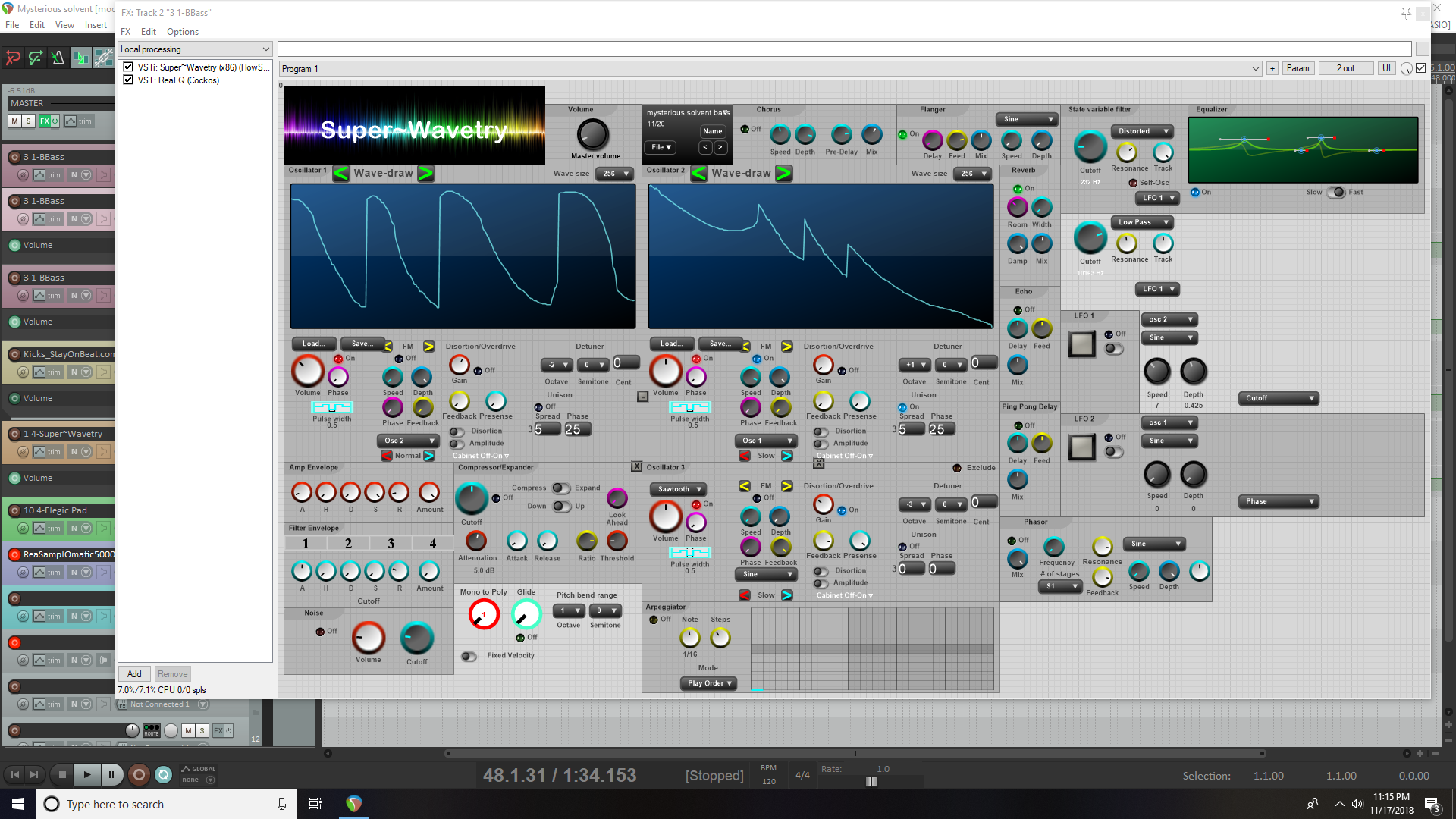Click the LFO 1 square waveform display
The height and width of the screenshot is (819, 1456).
(1081, 344)
